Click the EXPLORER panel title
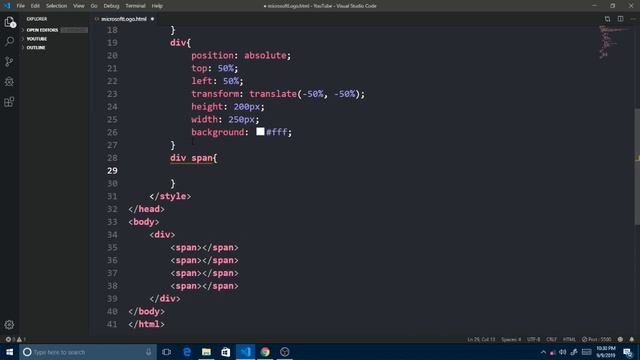 click(x=37, y=19)
